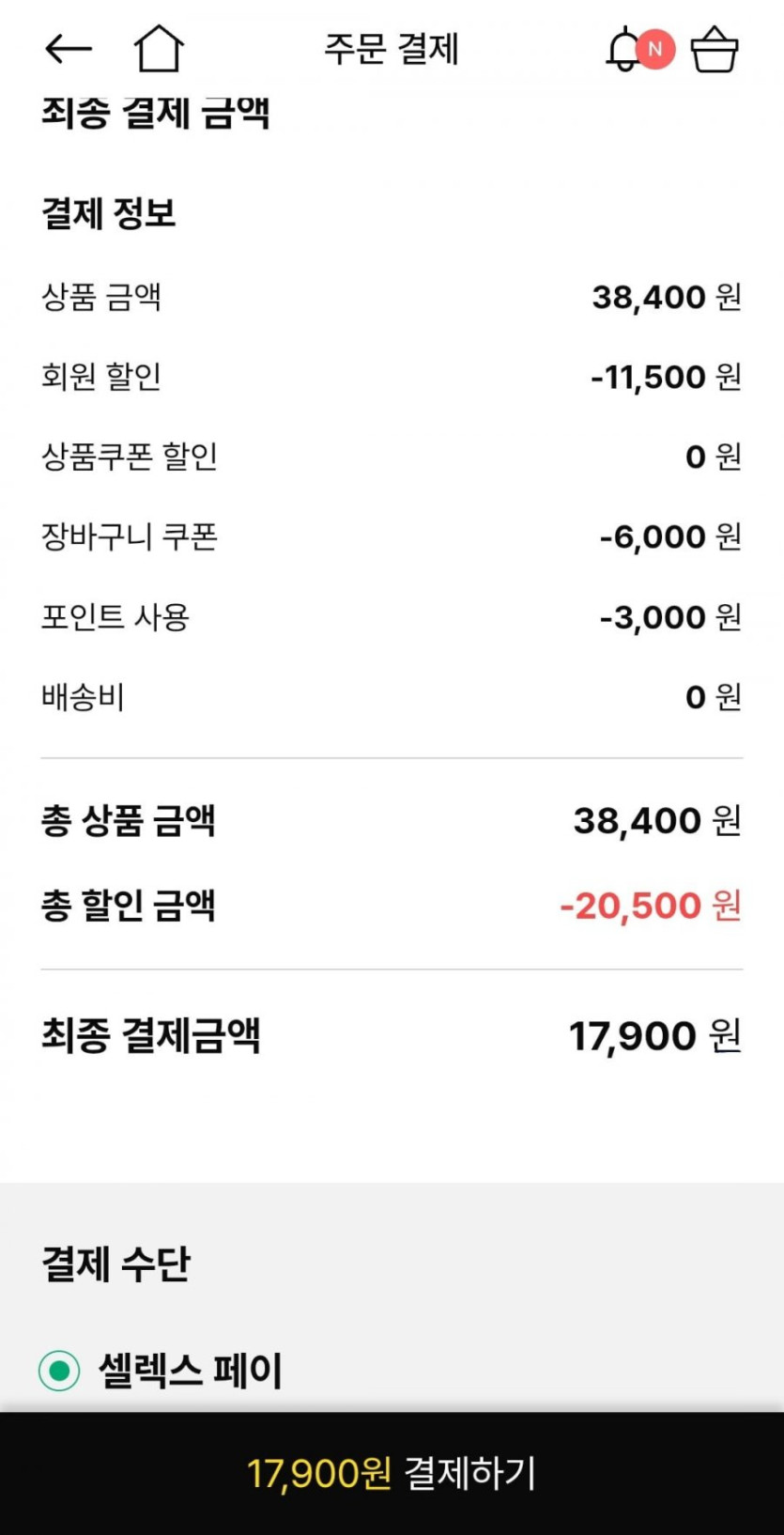This screenshot has width=784, height=1535.
Task: Open notifications bell icon
Action: click(623, 50)
